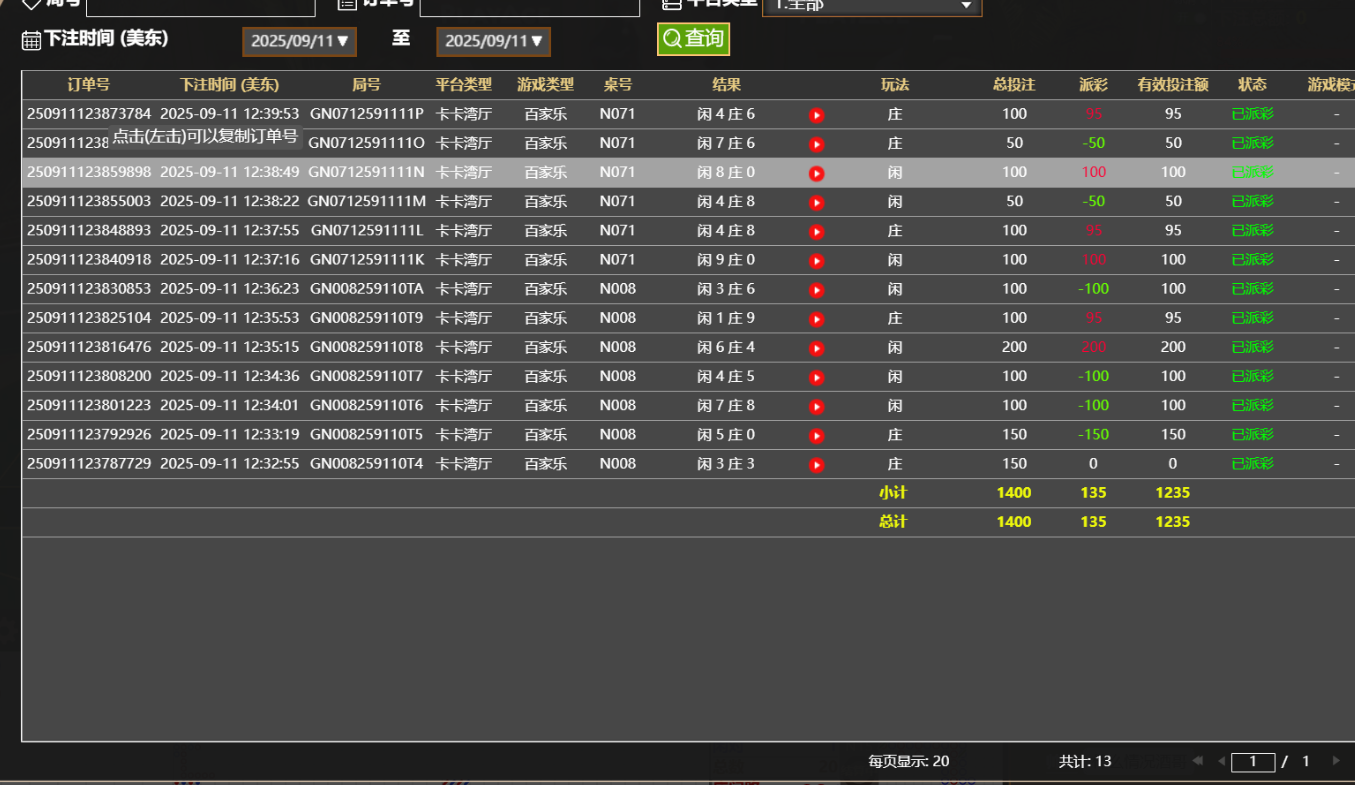The image size is (1355, 785).
Task: Expand the platform type dropdown
Action: [x=871, y=6]
